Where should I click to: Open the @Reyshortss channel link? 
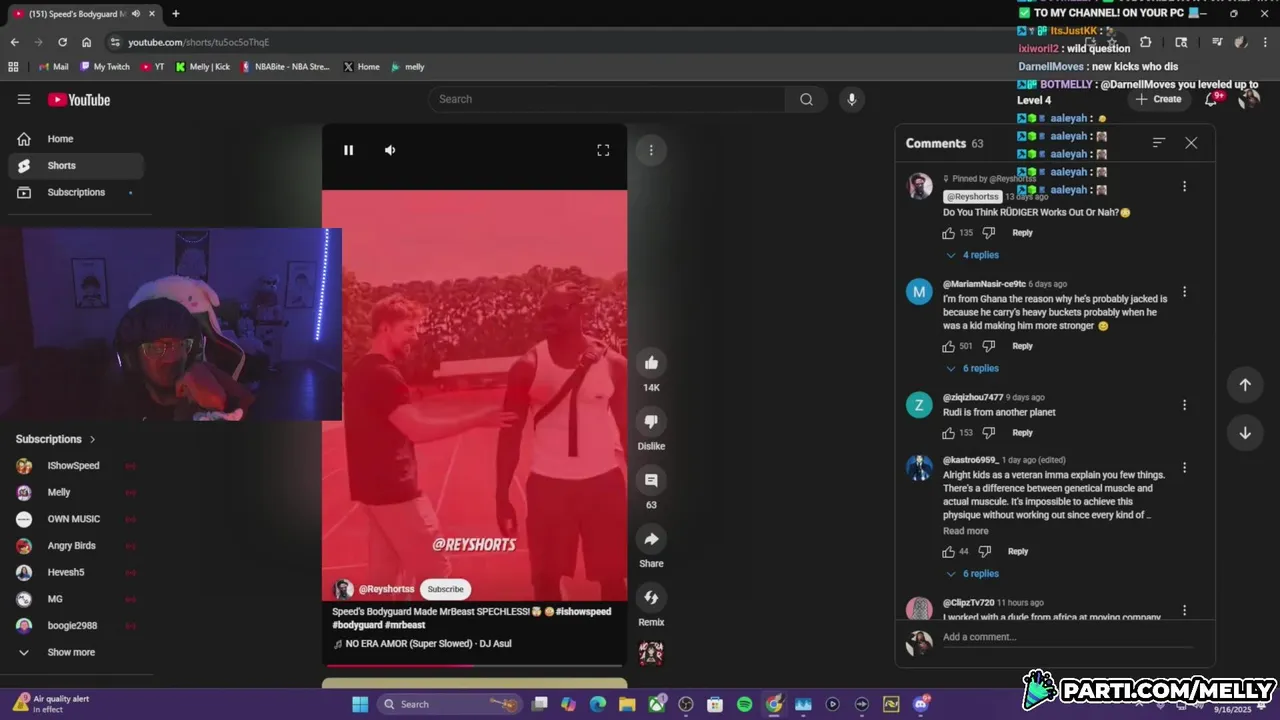386,589
